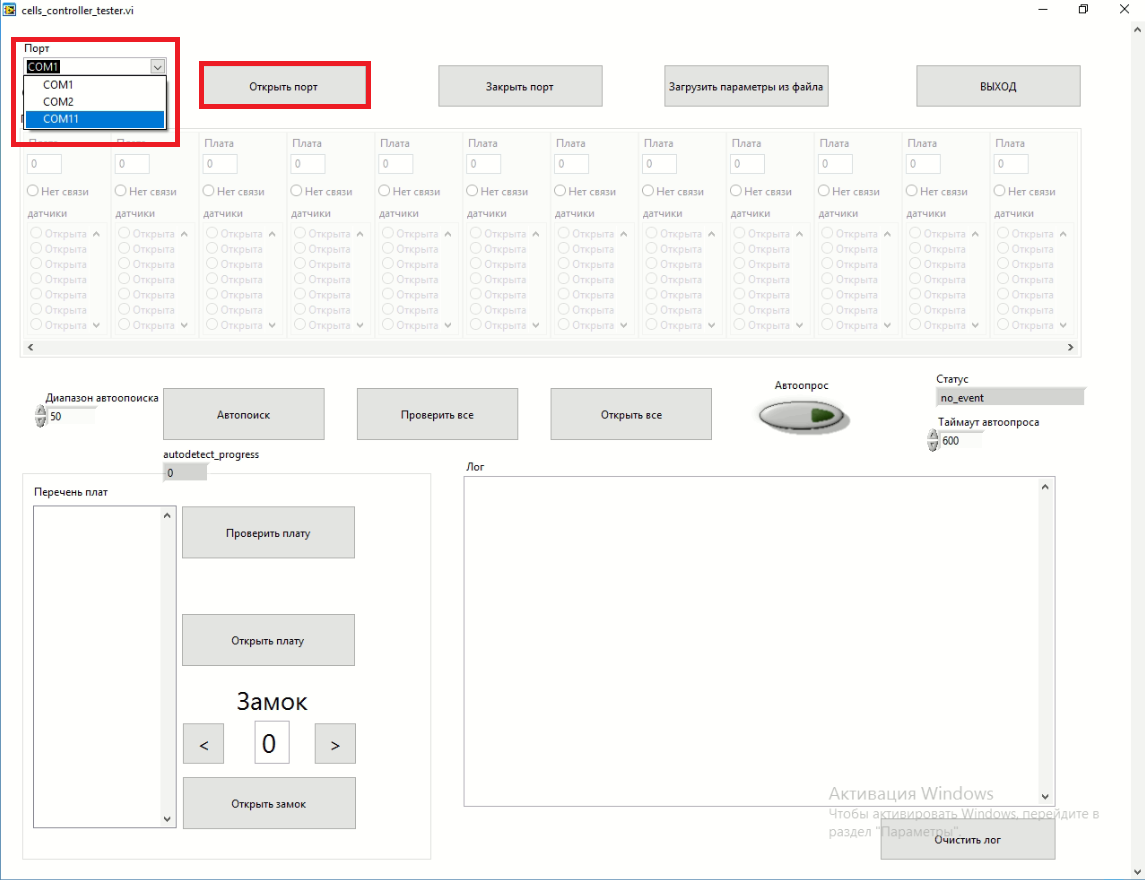1145x880 pixels.
Task: Click the Таймаут автоопроса stepper arrows
Action: [933, 440]
